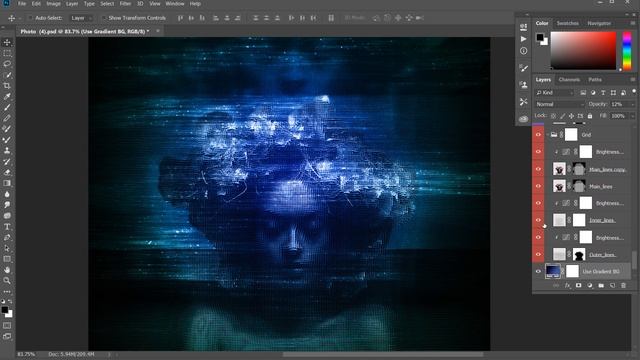Pick a color in the red color field

tap(583, 51)
